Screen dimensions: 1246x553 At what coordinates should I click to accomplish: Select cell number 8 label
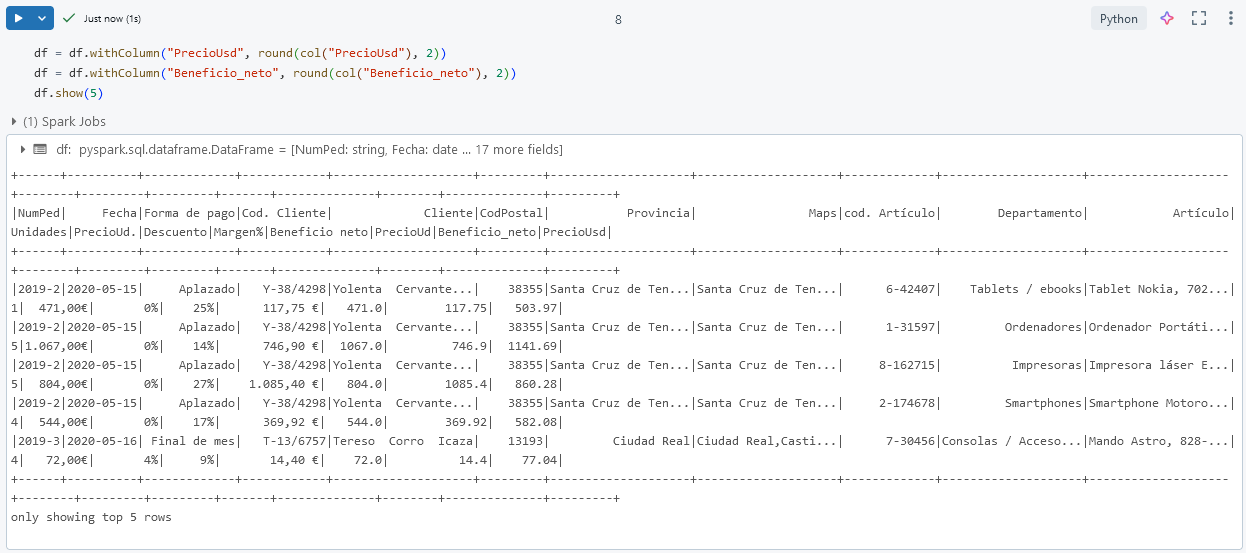618,19
